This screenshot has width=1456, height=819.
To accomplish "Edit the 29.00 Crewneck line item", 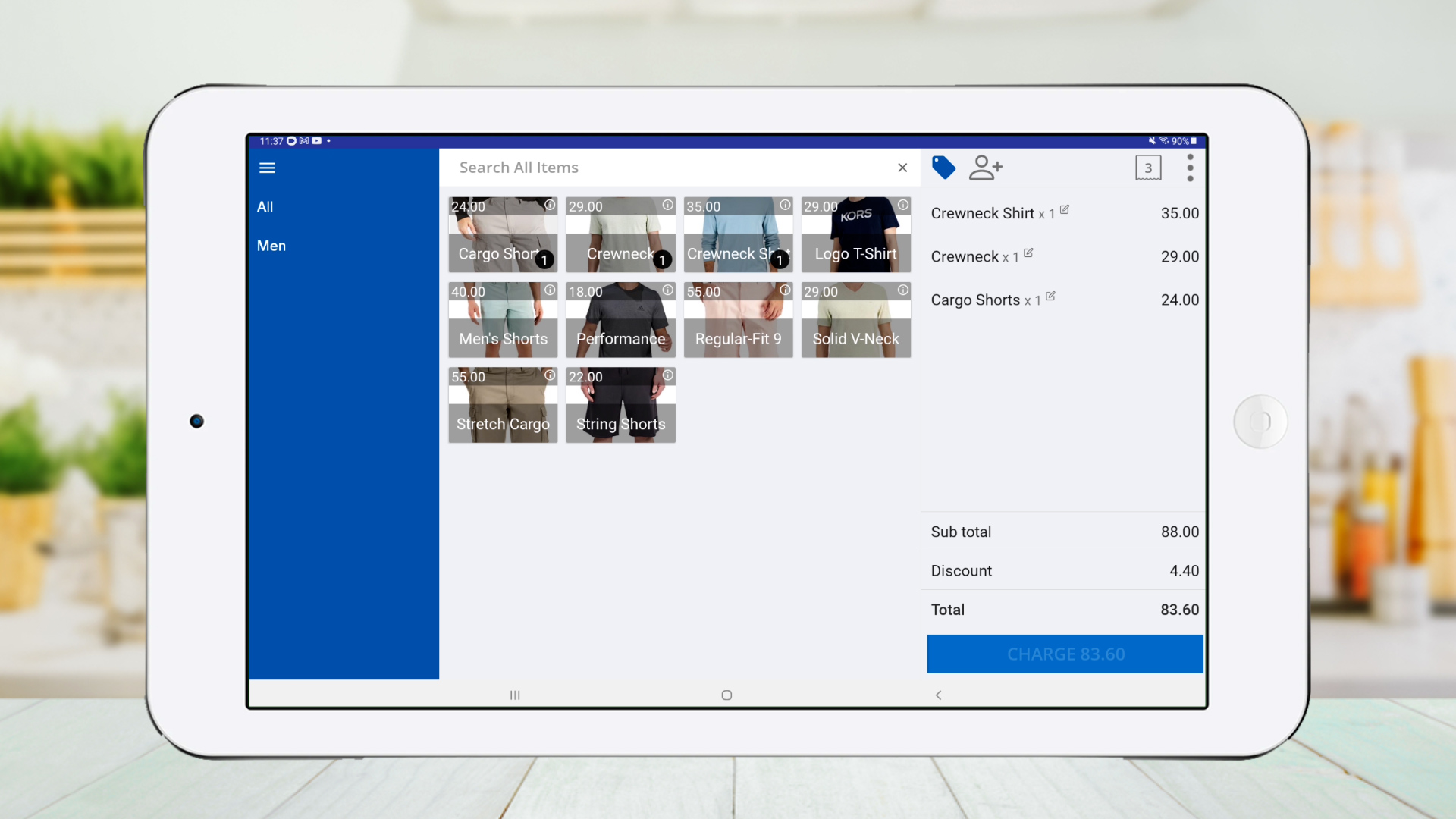I will 1028,253.
